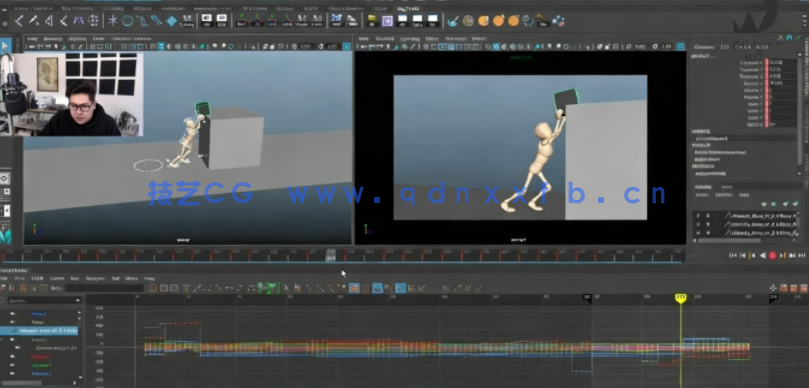This screenshot has height=388, width=809.
Task: Click the teal circle shelf icon
Action: (127, 21)
